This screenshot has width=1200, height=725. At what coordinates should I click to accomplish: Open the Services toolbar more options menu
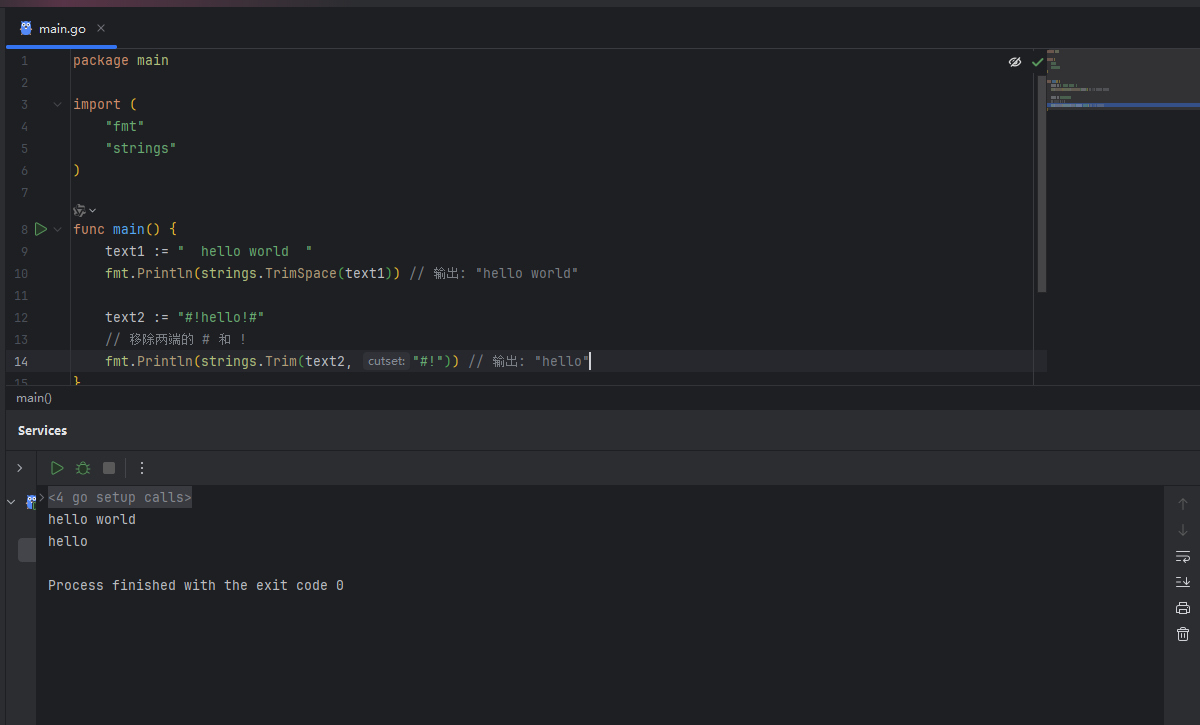(x=142, y=468)
